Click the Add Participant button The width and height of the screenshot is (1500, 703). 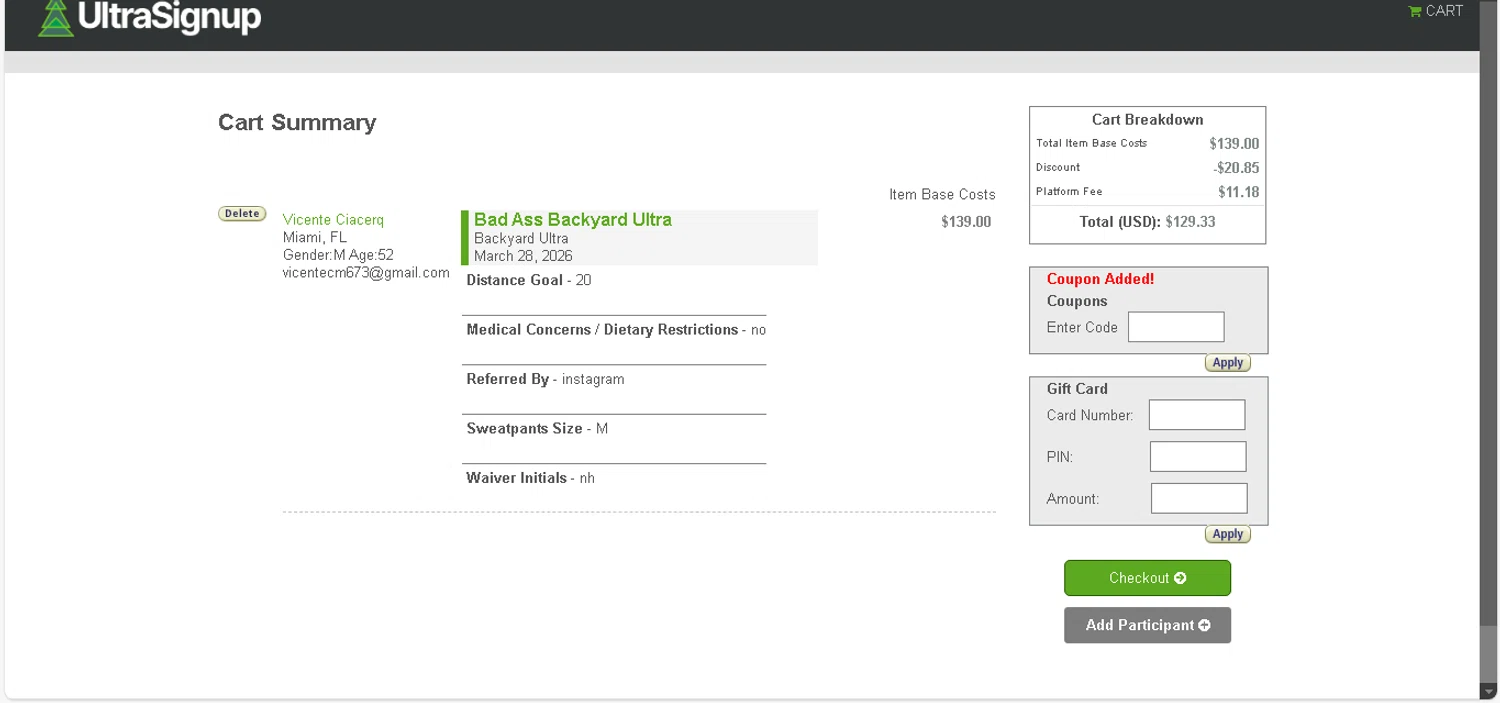pos(1147,625)
